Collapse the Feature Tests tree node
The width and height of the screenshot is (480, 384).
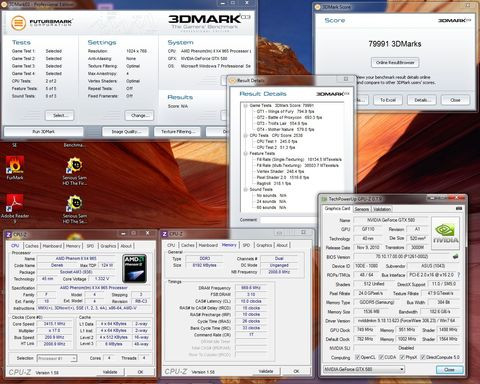point(245,153)
